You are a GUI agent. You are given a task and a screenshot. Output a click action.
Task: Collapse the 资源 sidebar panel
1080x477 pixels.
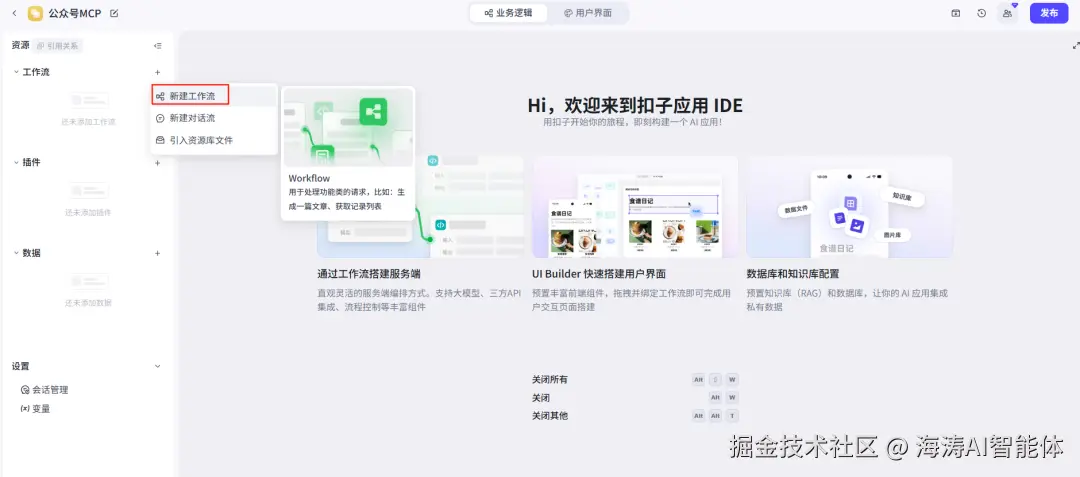click(x=158, y=46)
